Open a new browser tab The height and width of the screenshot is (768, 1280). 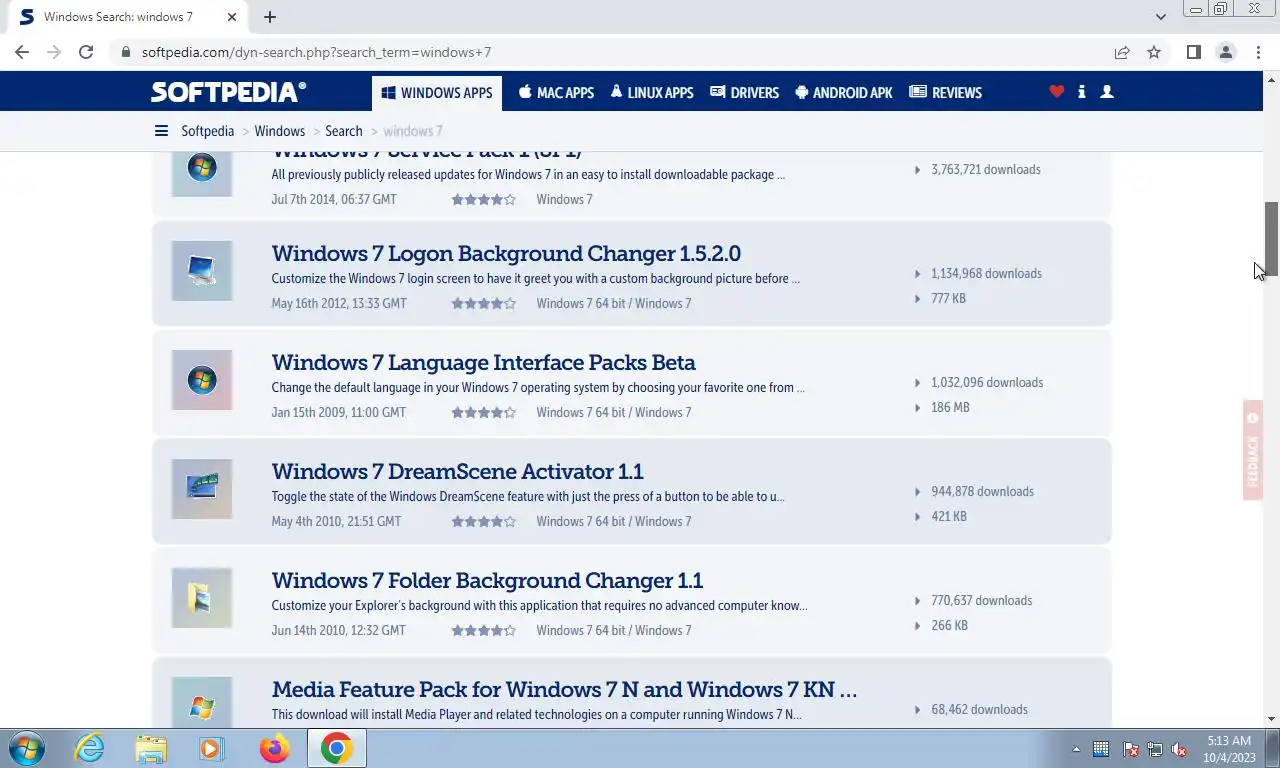[270, 17]
